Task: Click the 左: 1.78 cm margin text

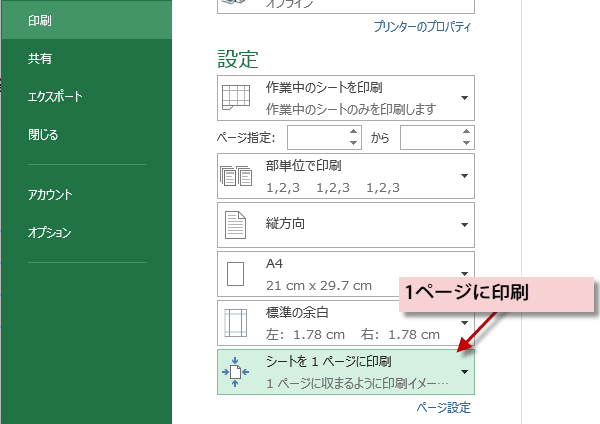Action: pos(305,334)
